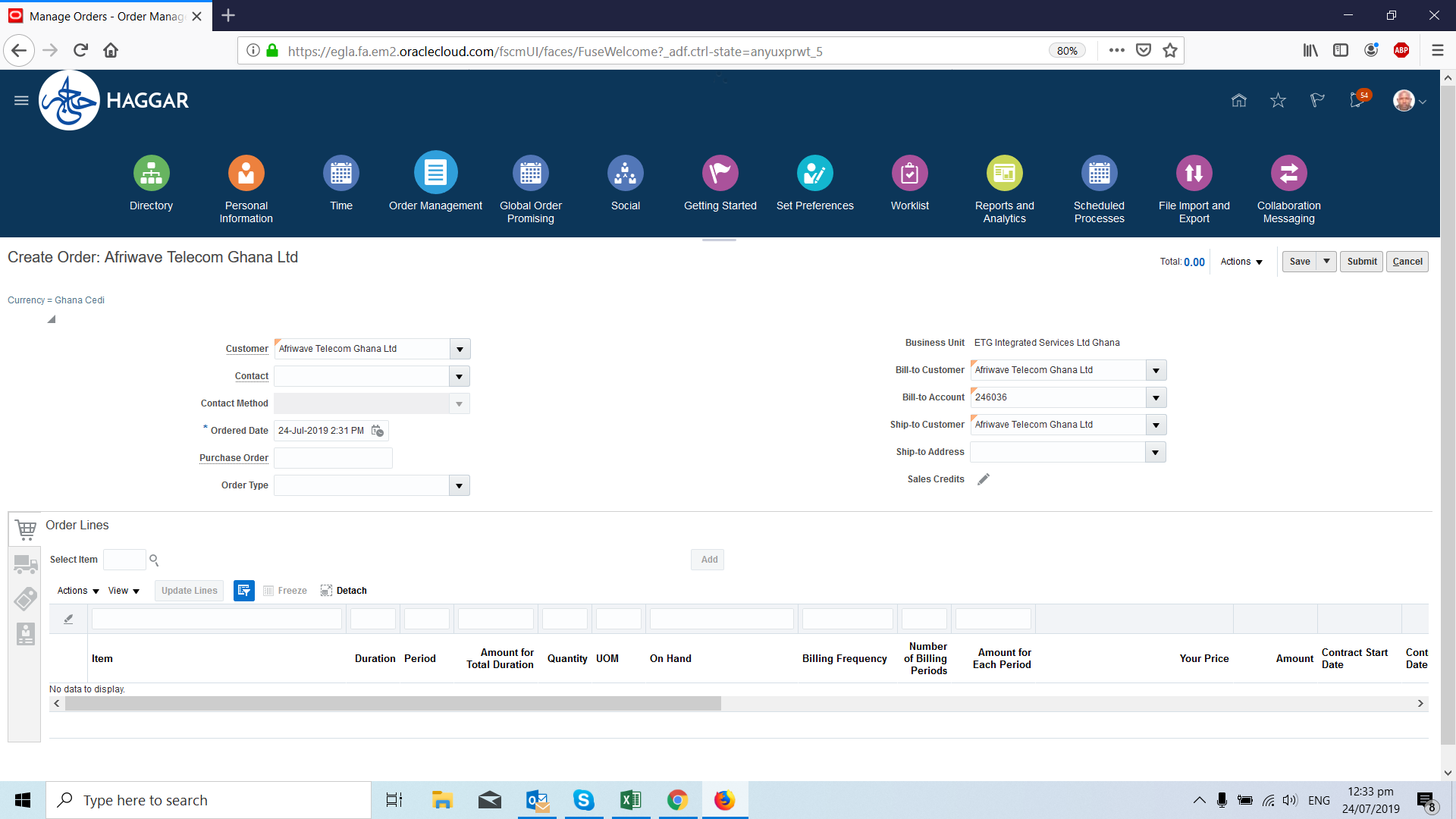Edit Sales Credits using the pencil icon

coord(984,479)
